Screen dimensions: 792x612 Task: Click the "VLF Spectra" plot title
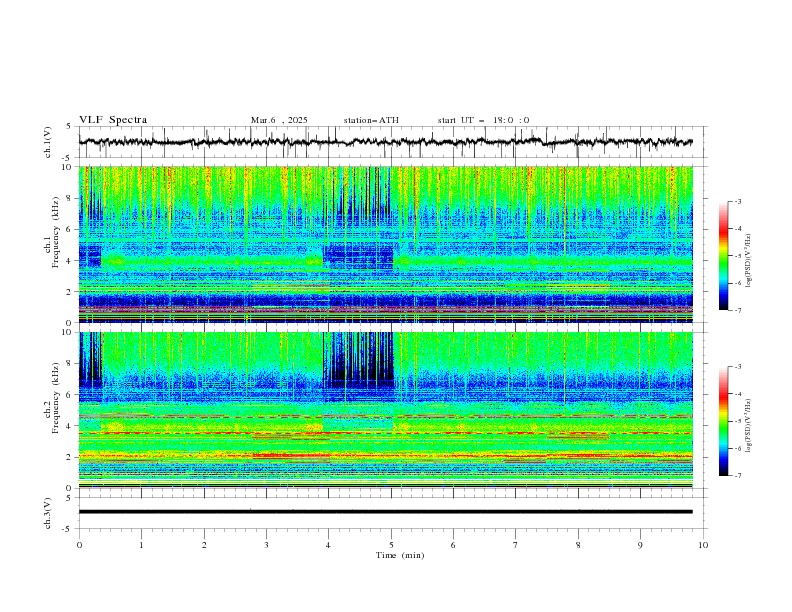click(113, 120)
